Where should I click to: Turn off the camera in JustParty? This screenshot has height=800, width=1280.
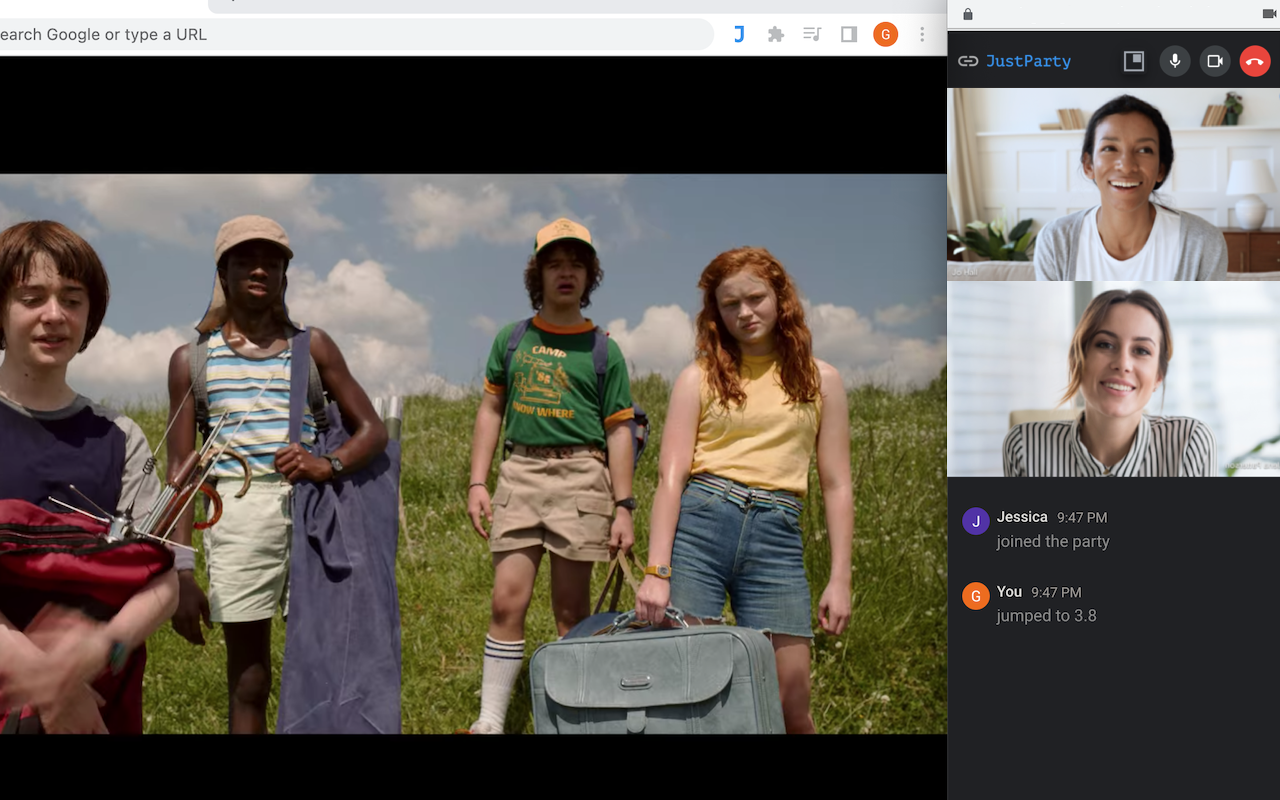pos(1215,61)
